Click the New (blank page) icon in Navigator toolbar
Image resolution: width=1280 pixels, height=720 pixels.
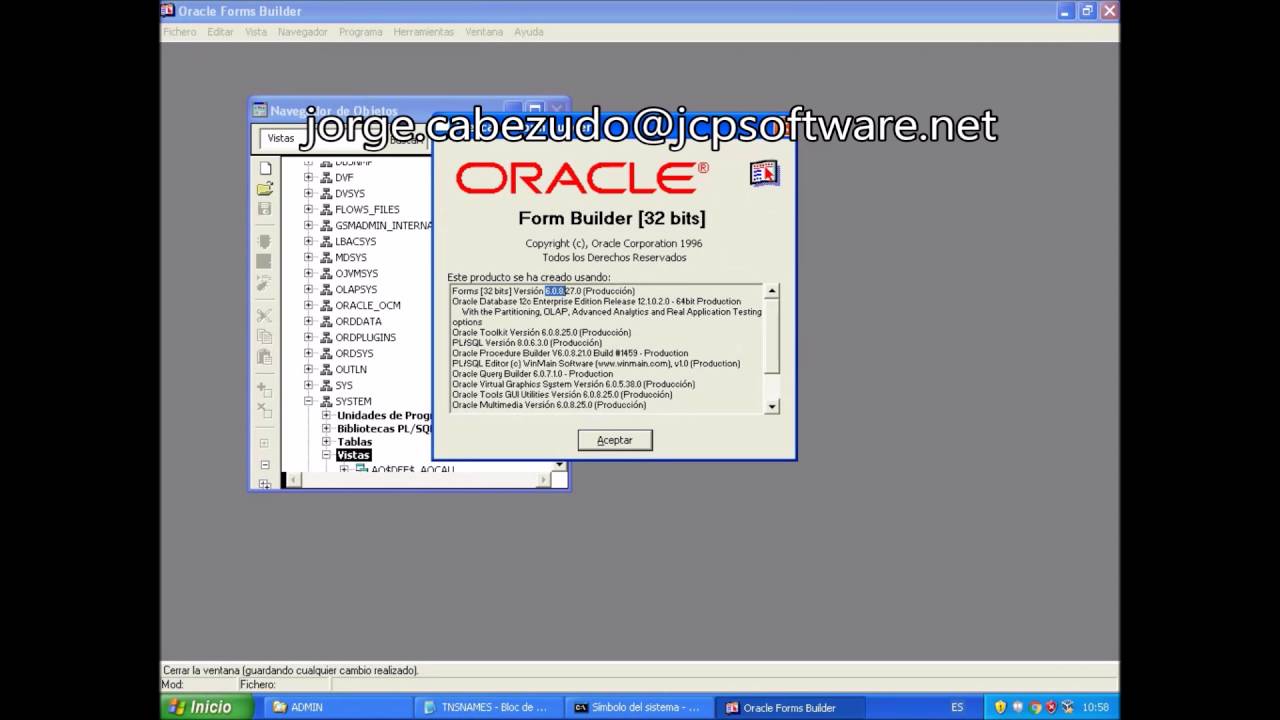click(x=265, y=168)
